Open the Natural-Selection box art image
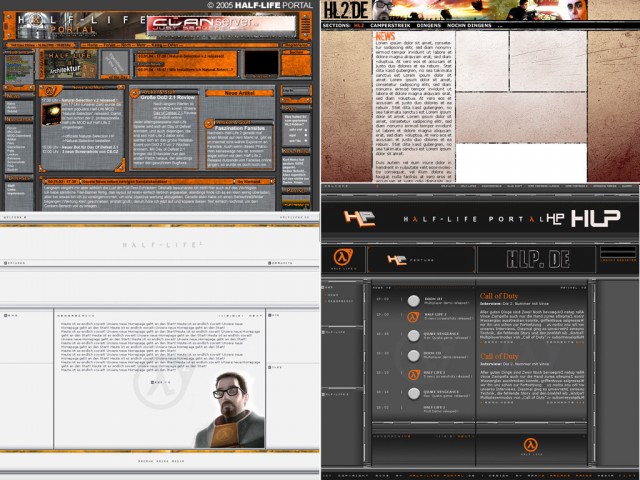Viewport: 640px width, 480px height. click(50, 114)
